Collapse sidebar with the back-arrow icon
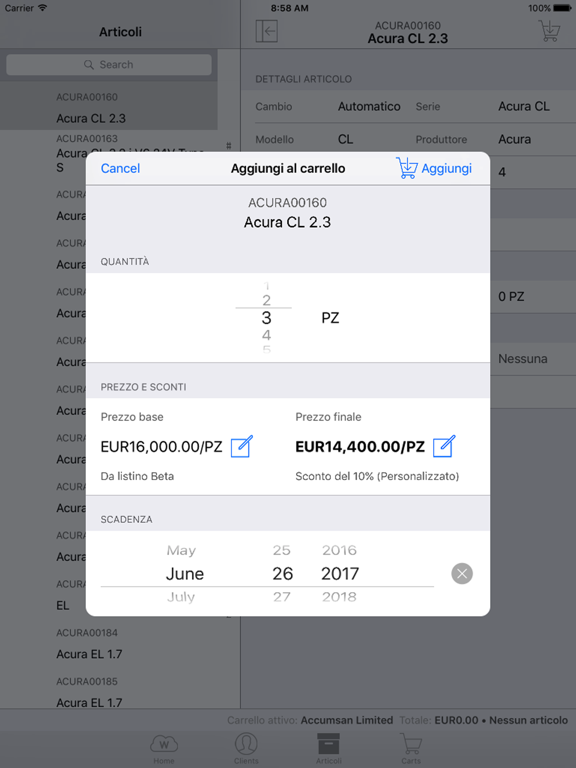 (267, 31)
